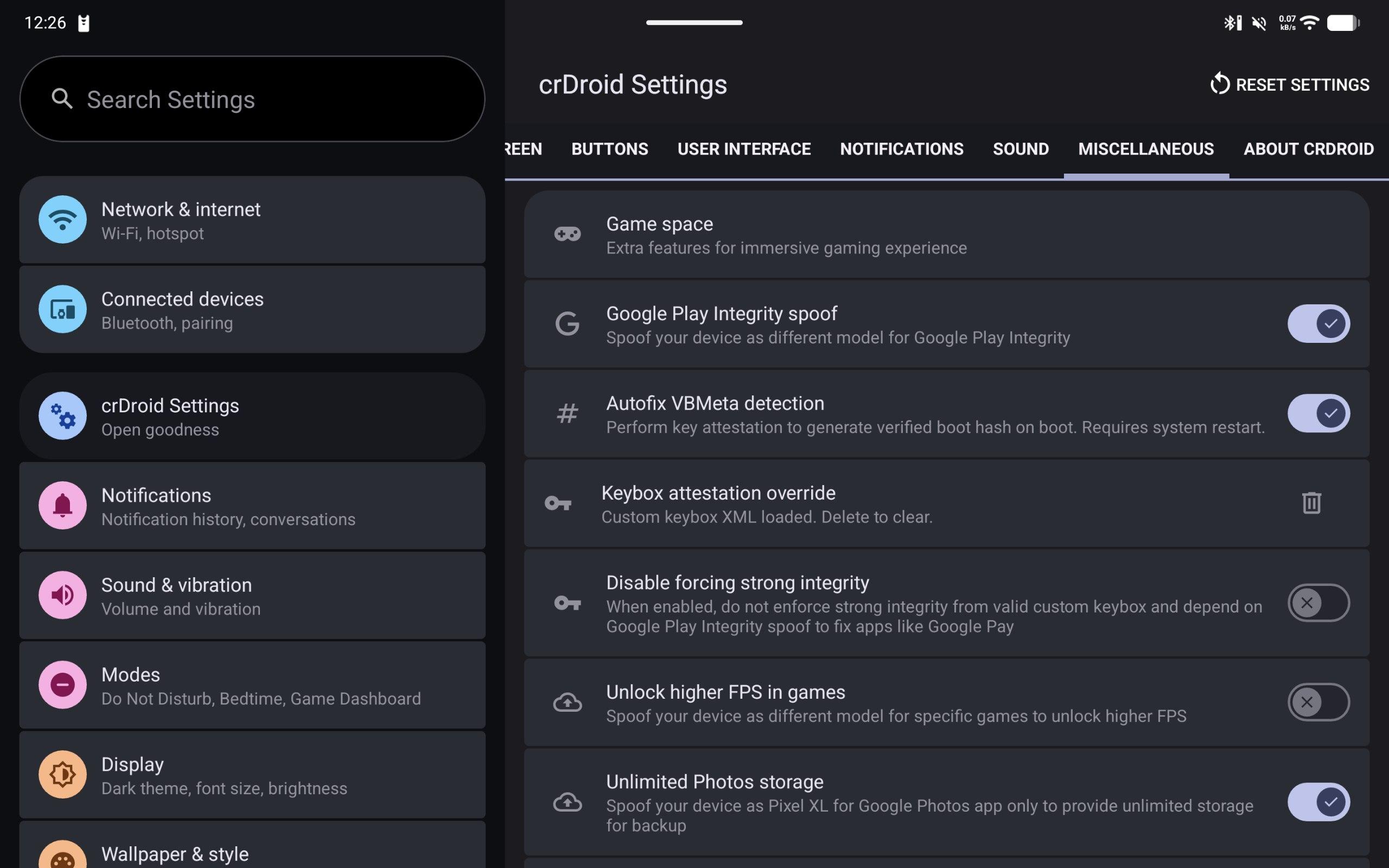Switch to the Buttons tab

pos(609,149)
